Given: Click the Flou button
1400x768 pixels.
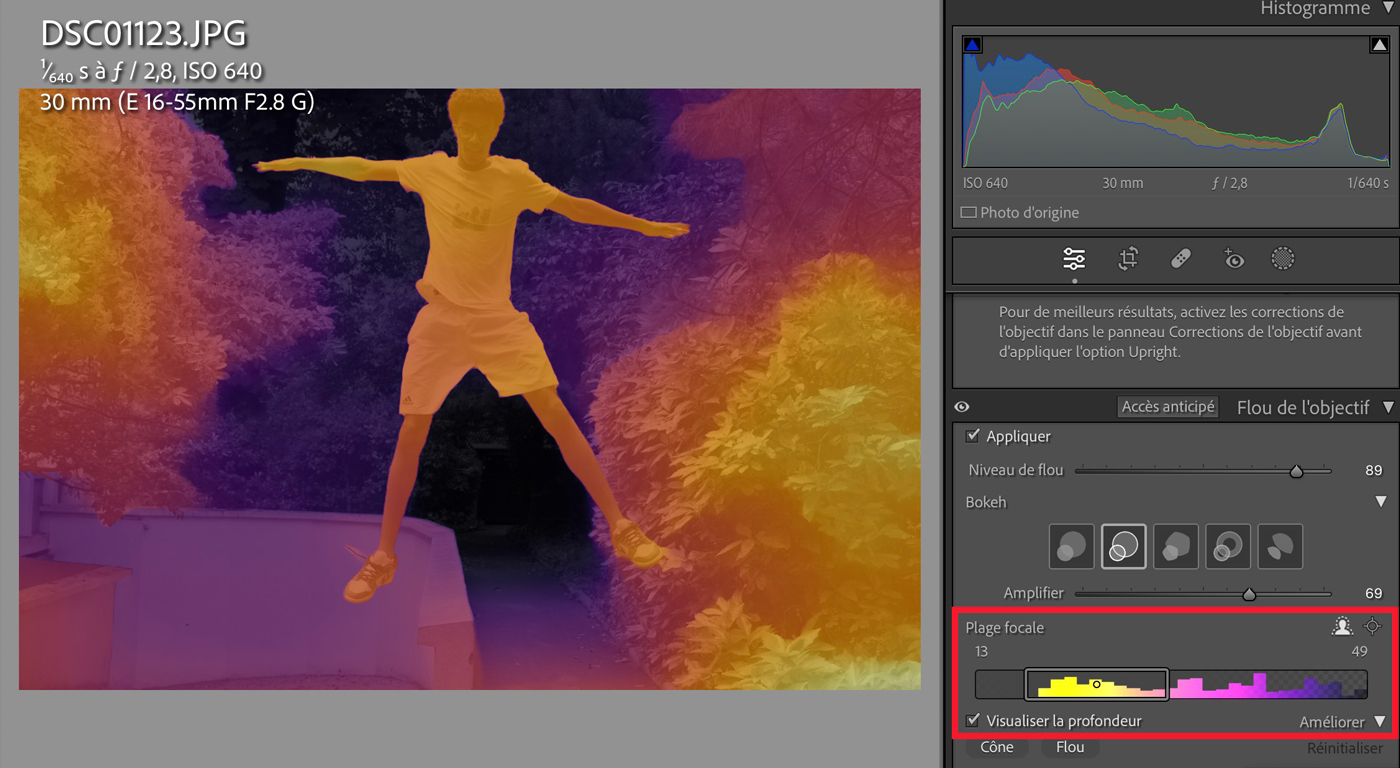Looking at the screenshot, I should (x=1070, y=747).
